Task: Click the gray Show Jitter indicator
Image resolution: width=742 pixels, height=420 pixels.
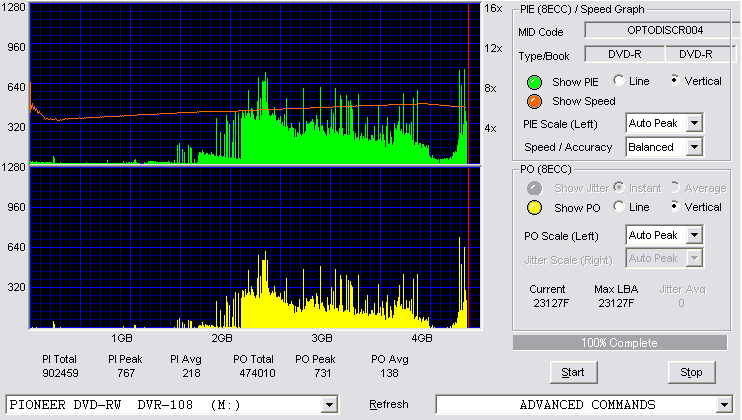Action: pyautogui.click(x=534, y=188)
